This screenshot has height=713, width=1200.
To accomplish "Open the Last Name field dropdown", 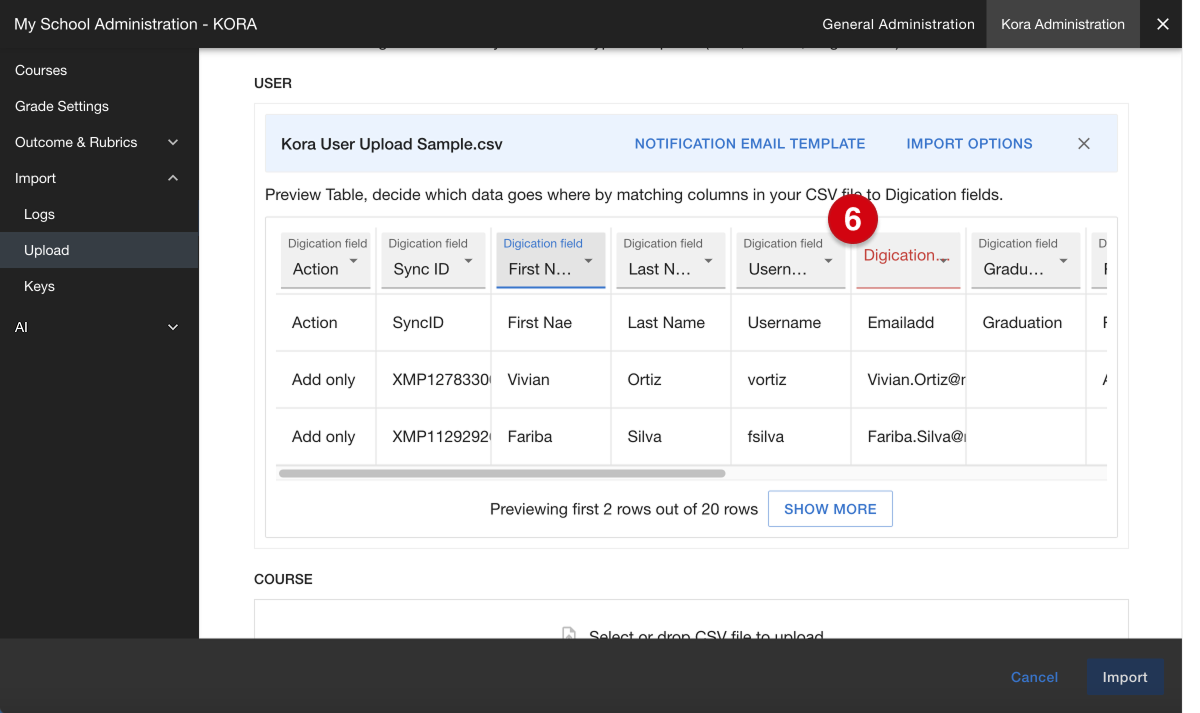I will coord(671,261).
